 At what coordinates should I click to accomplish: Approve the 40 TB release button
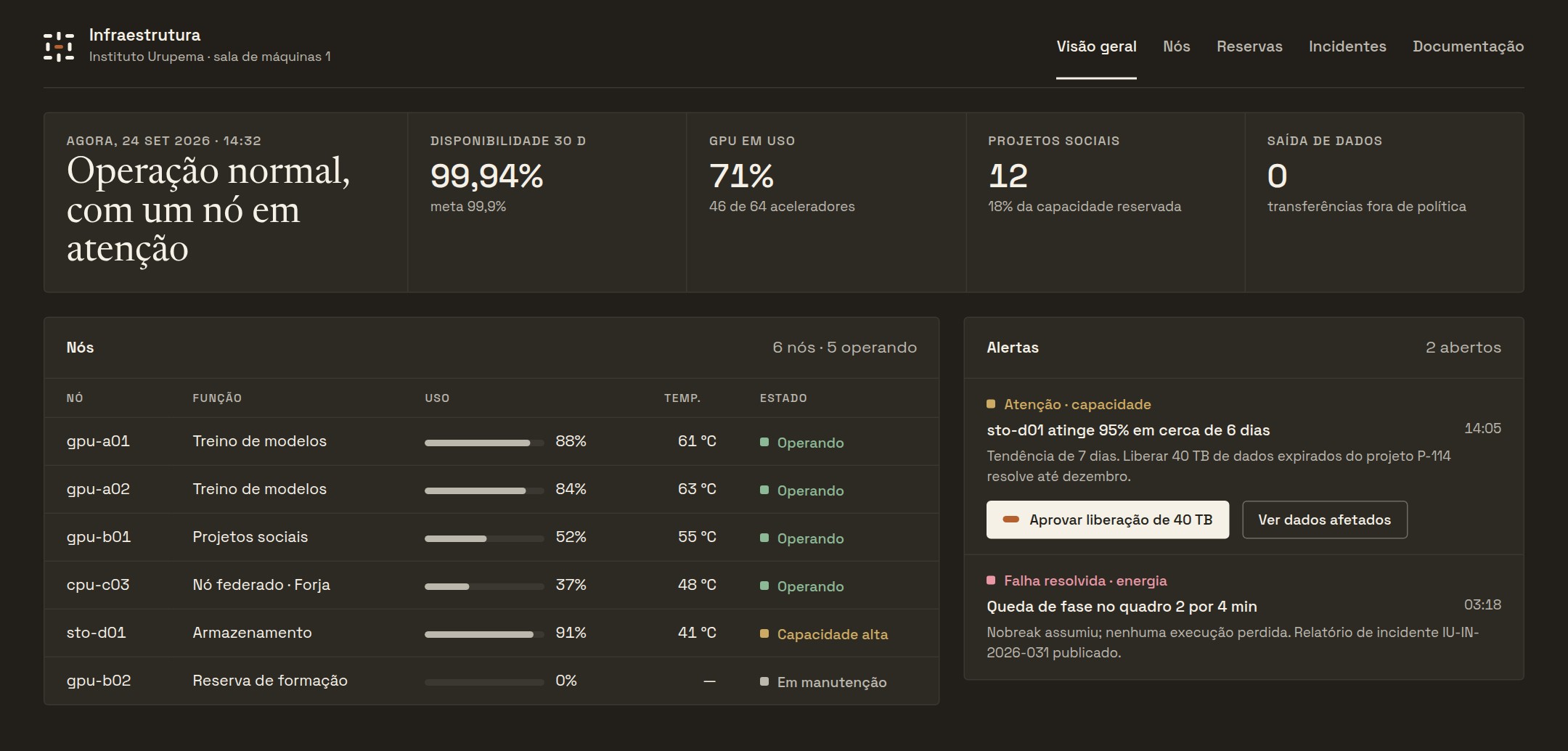[1108, 520]
